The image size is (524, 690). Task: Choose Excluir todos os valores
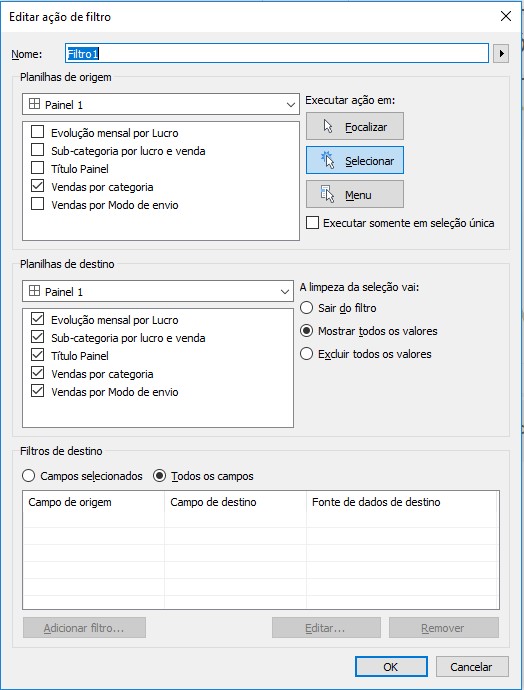click(307, 354)
